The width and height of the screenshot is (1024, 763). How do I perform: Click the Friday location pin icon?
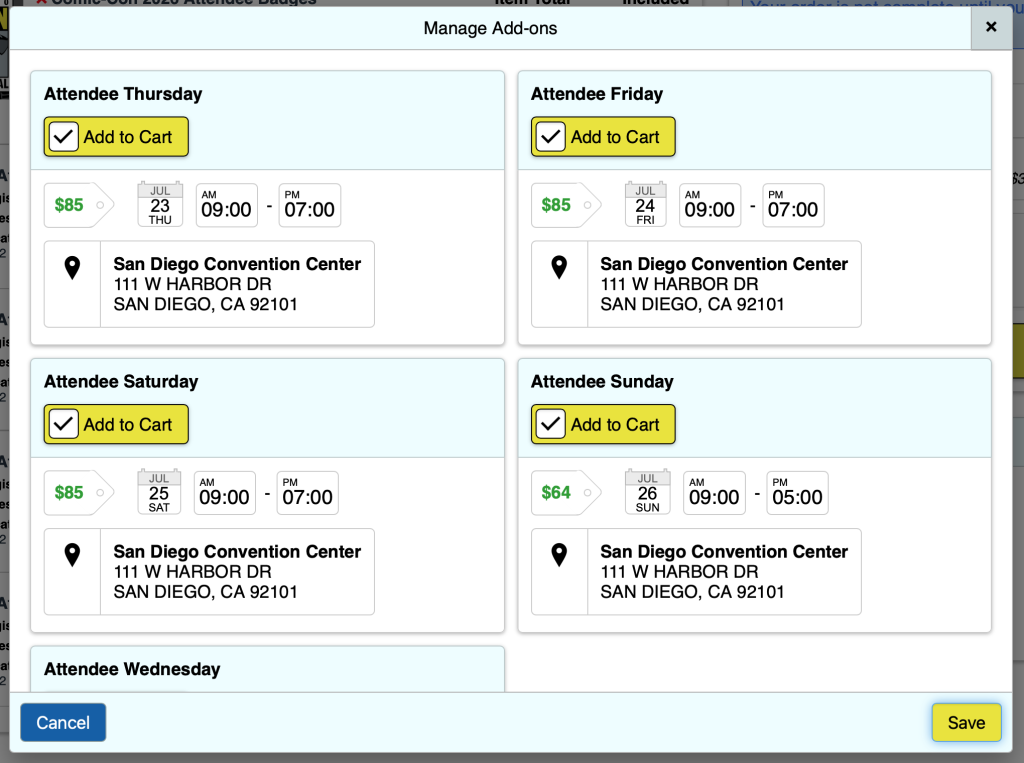tap(559, 268)
